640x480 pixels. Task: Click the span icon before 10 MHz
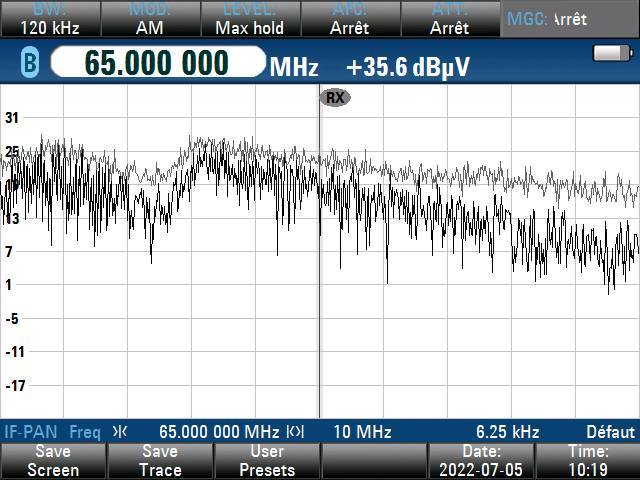(295, 432)
